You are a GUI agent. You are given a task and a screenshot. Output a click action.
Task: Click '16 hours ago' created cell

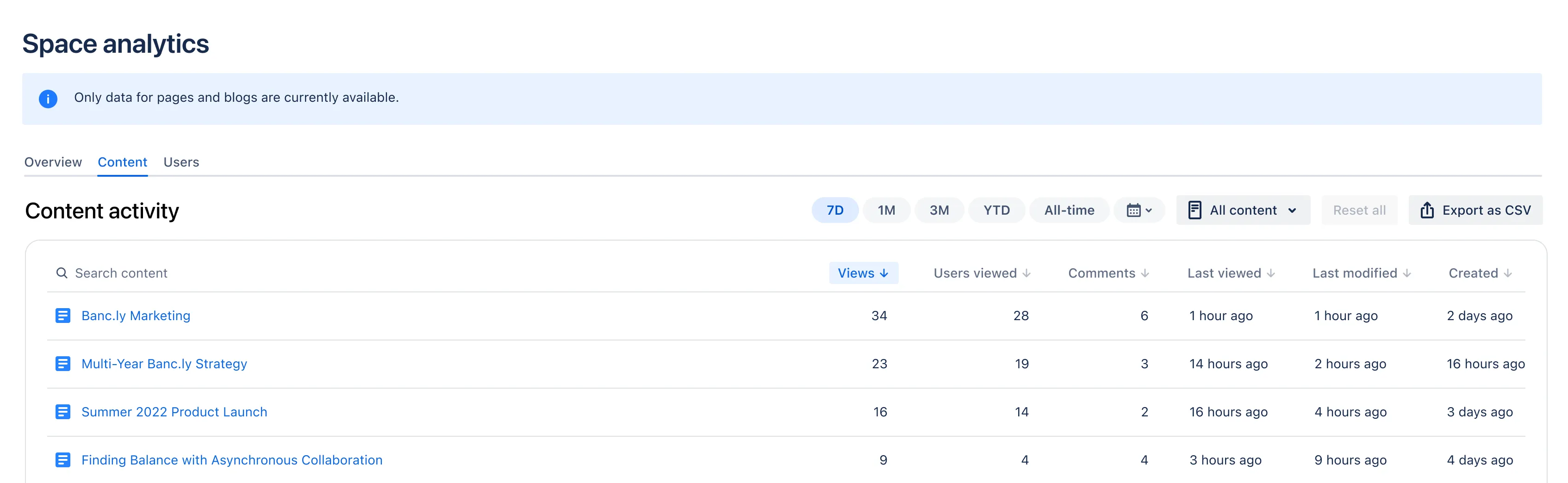1486,364
